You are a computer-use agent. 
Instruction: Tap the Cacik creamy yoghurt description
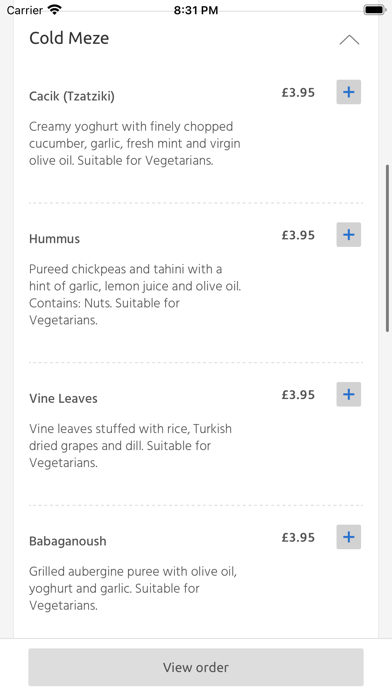point(135,143)
